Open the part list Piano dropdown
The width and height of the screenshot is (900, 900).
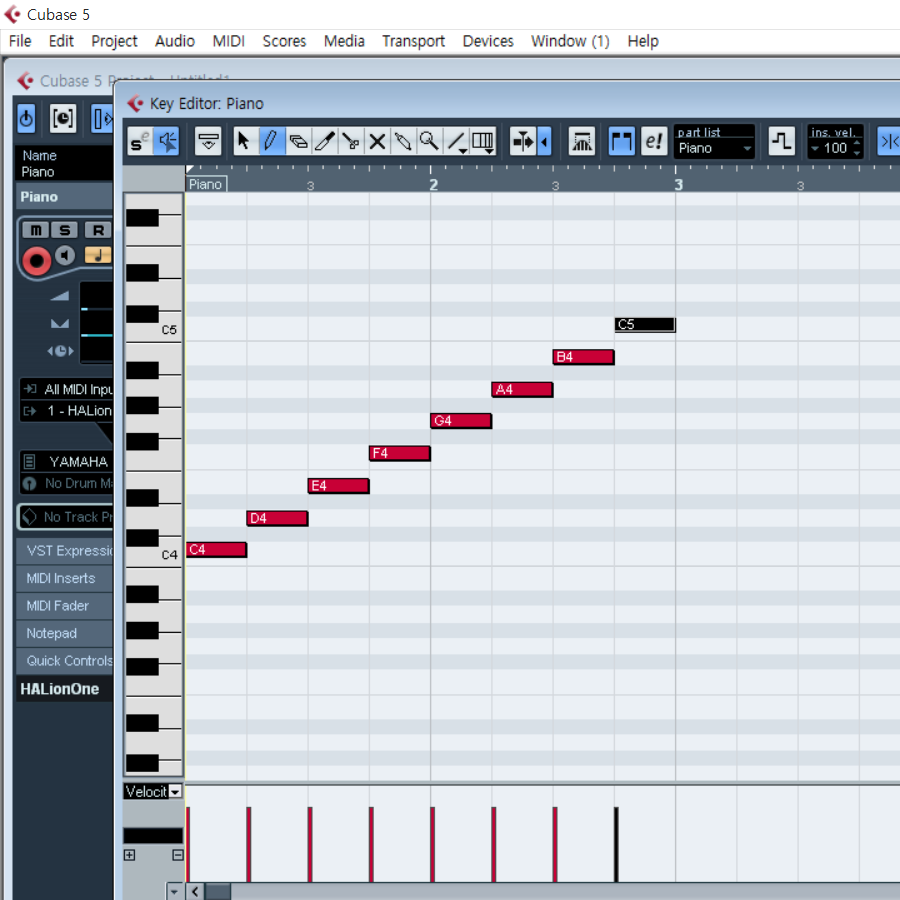point(715,148)
